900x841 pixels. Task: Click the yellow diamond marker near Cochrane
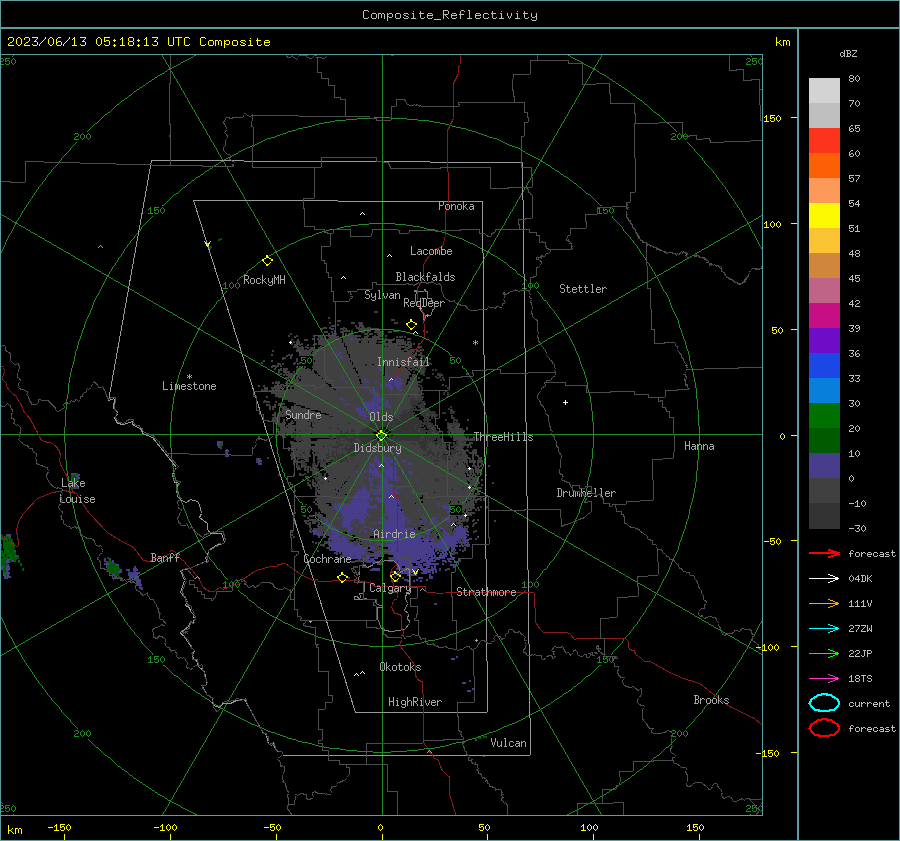pyautogui.click(x=343, y=577)
